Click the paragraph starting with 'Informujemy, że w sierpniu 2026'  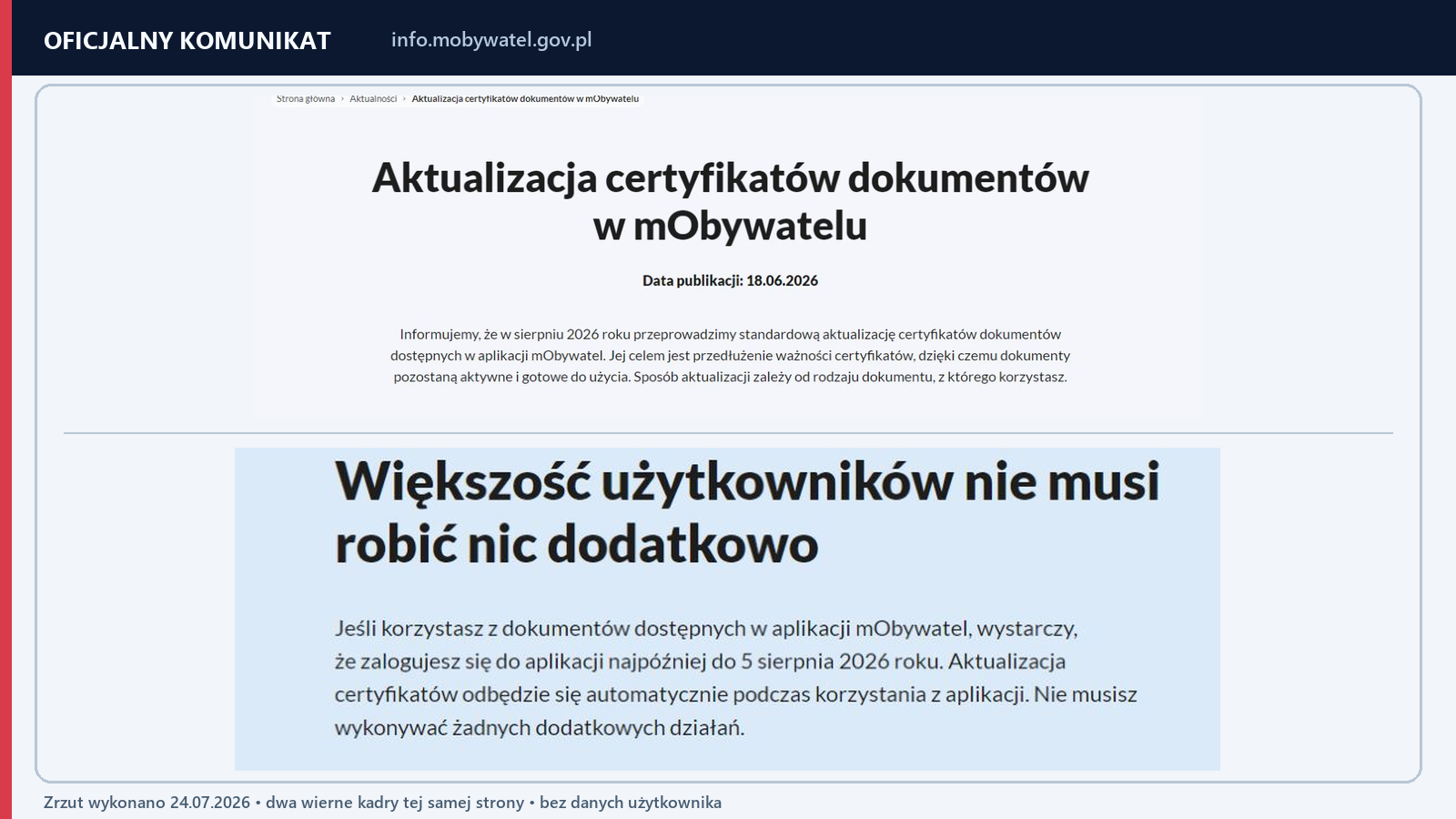tap(730, 355)
